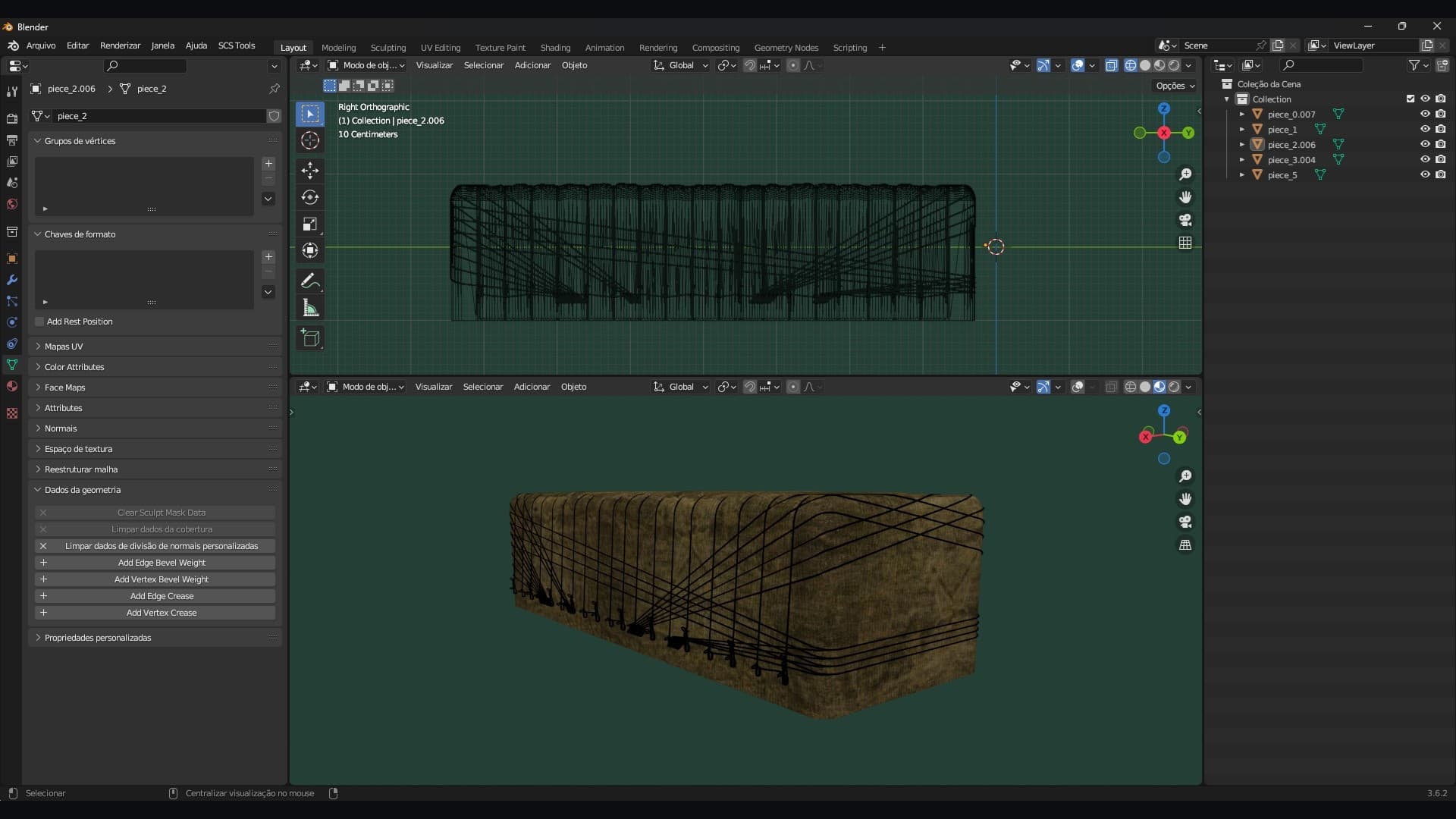Image resolution: width=1456 pixels, height=819 pixels.
Task: Expand piece_2.006 in the outliner tree
Action: (1242, 144)
